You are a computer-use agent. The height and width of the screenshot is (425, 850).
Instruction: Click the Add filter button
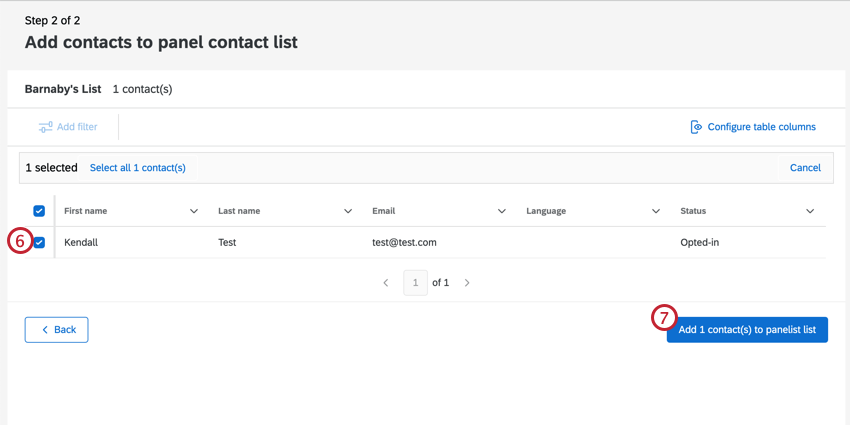[x=68, y=127]
